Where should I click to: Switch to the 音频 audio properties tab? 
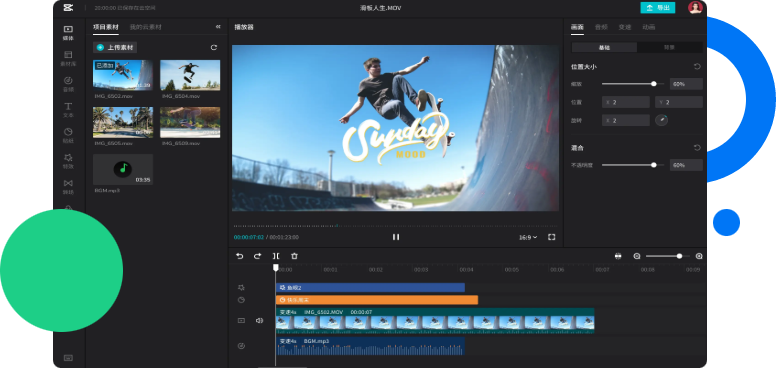(601, 27)
